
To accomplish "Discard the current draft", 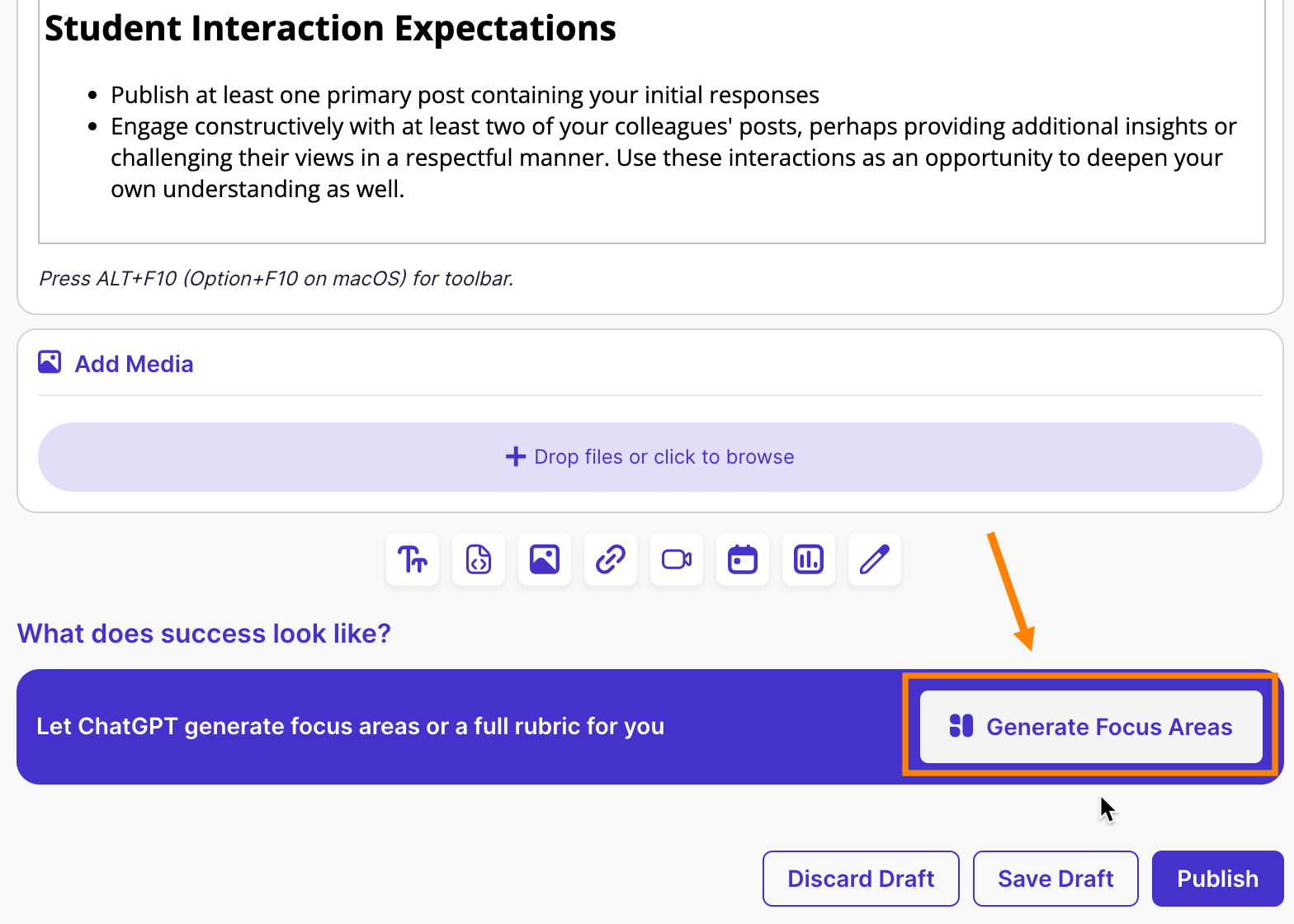I will [861, 879].
